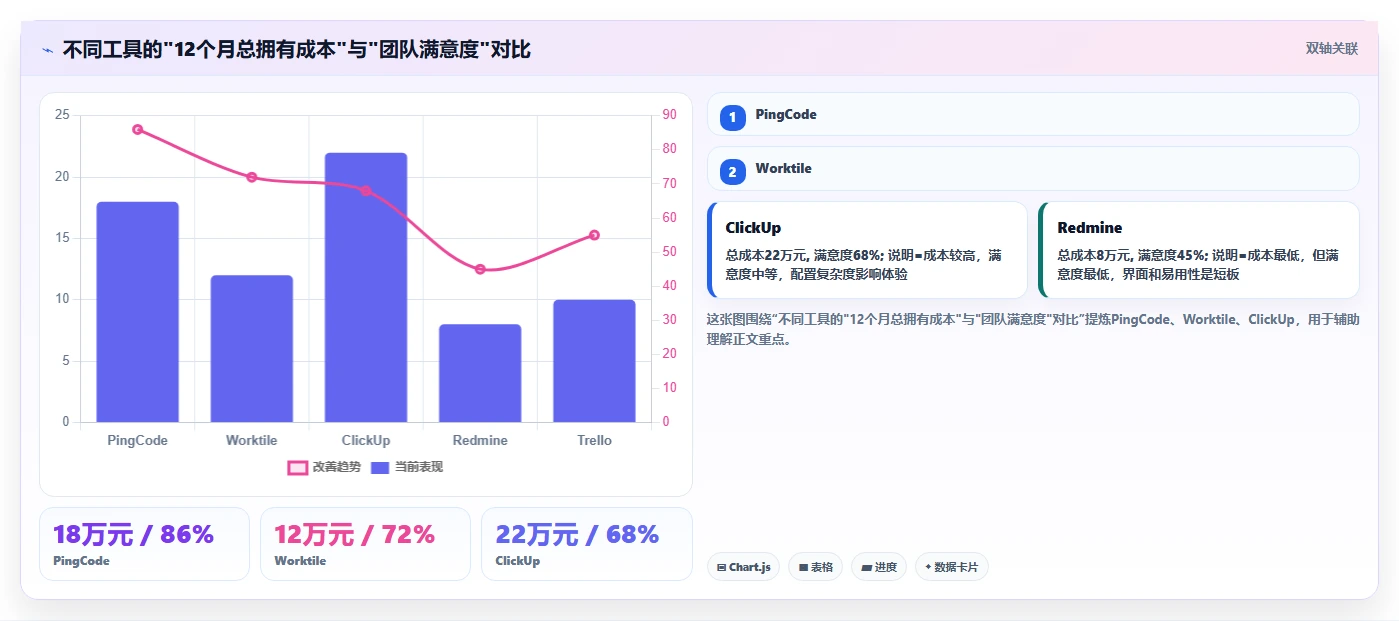This screenshot has height=621, width=1399.
Task: Click the purple 当前表现 legend swatch
Action: tap(380, 467)
